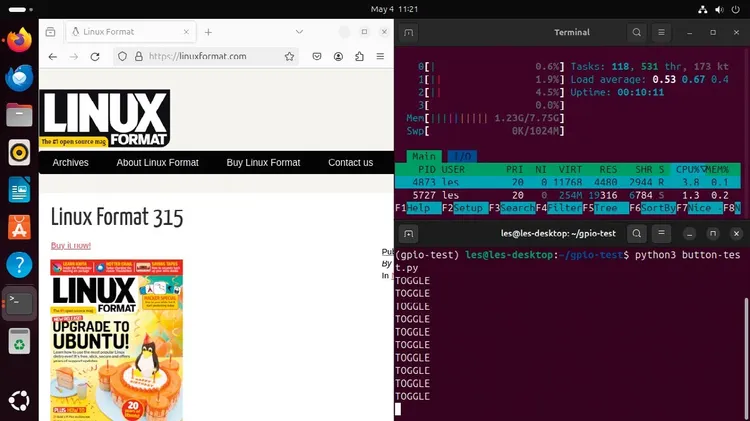Click search icon in gpio-test terminal
The height and width of the screenshot is (421, 750).
pyautogui.click(x=637, y=234)
